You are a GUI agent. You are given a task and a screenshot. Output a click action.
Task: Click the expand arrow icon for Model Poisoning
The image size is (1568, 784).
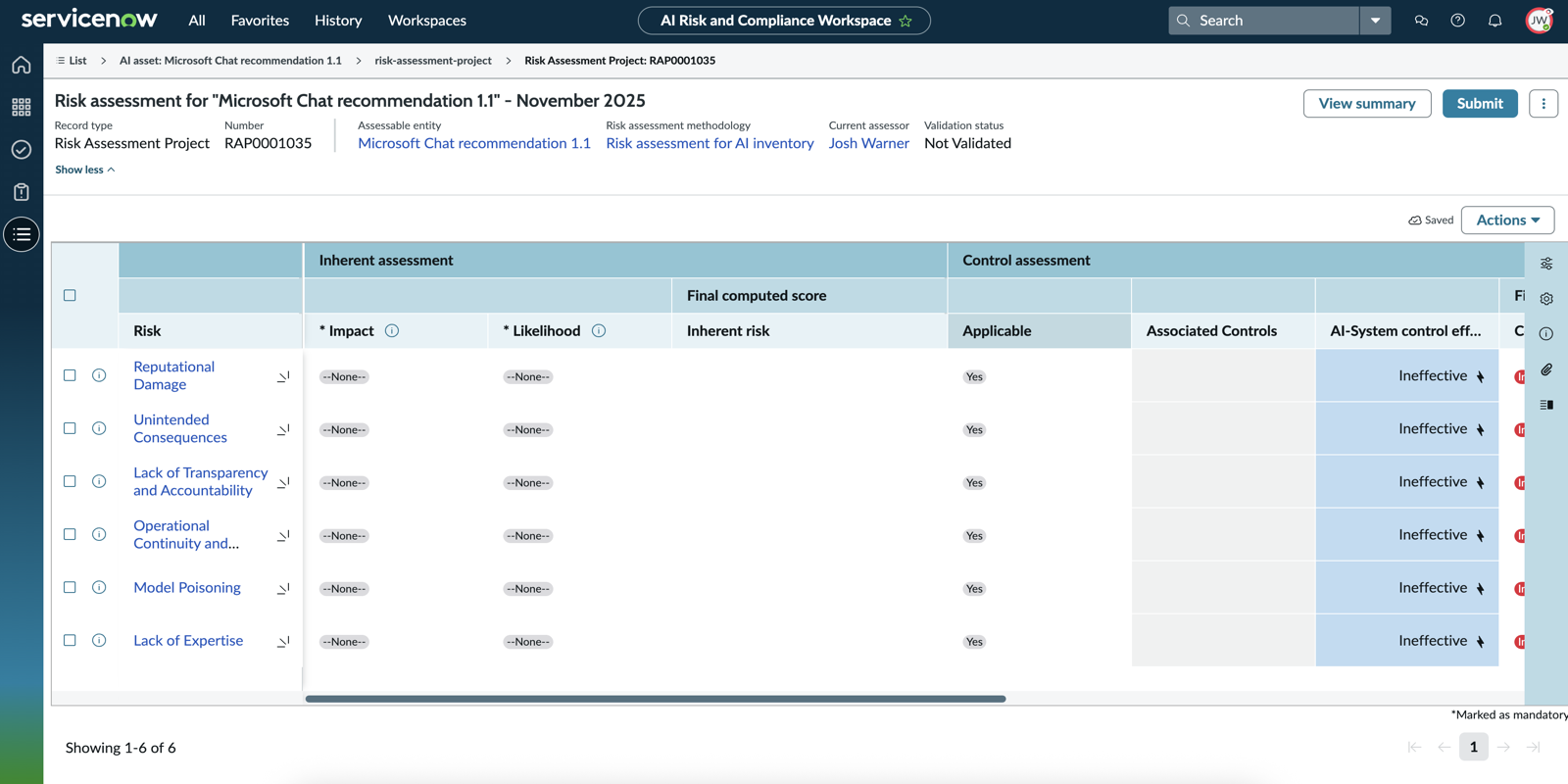coord(283,588)
